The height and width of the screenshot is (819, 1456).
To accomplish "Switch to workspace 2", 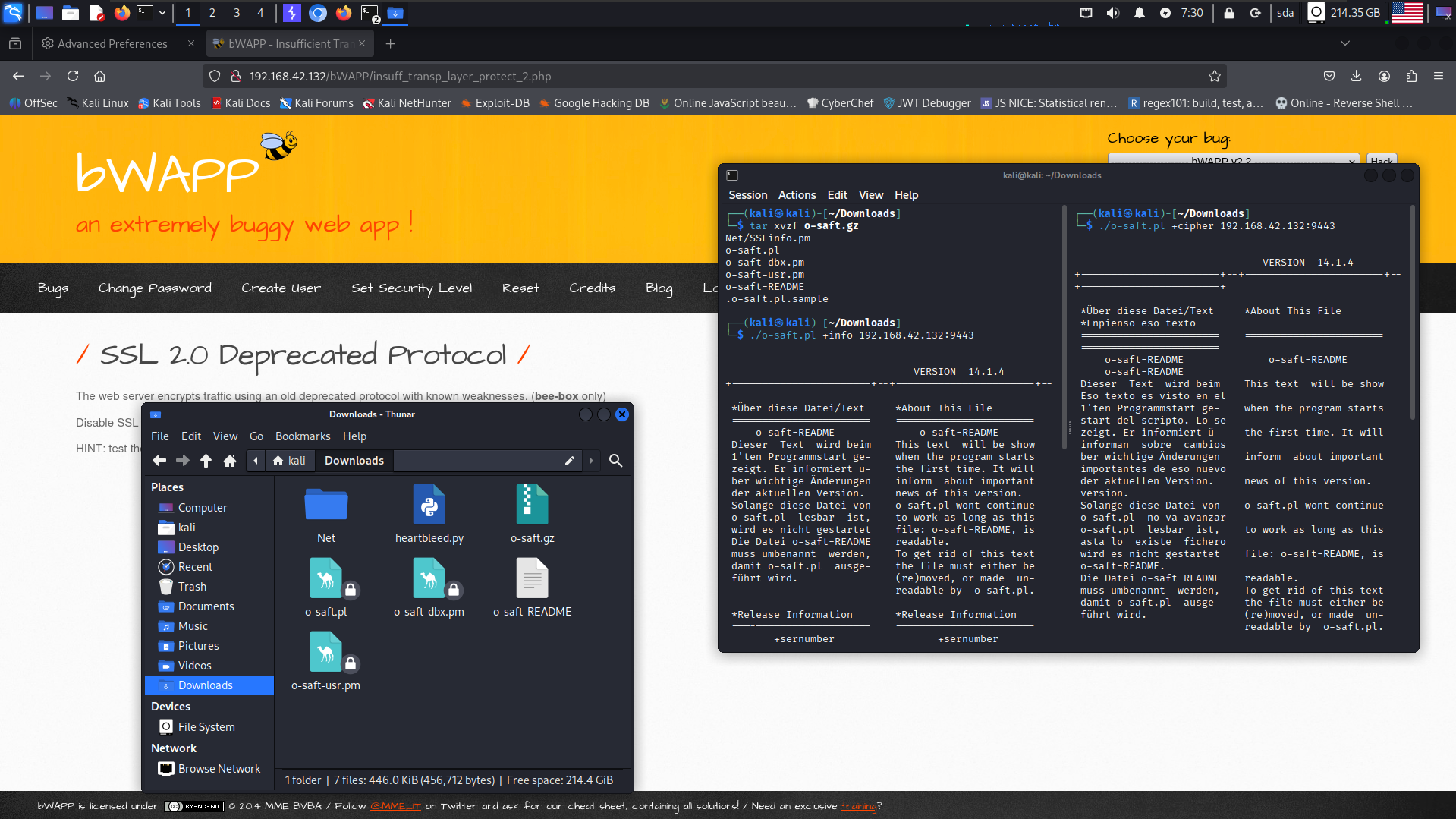I will click(x=212, y=13).
